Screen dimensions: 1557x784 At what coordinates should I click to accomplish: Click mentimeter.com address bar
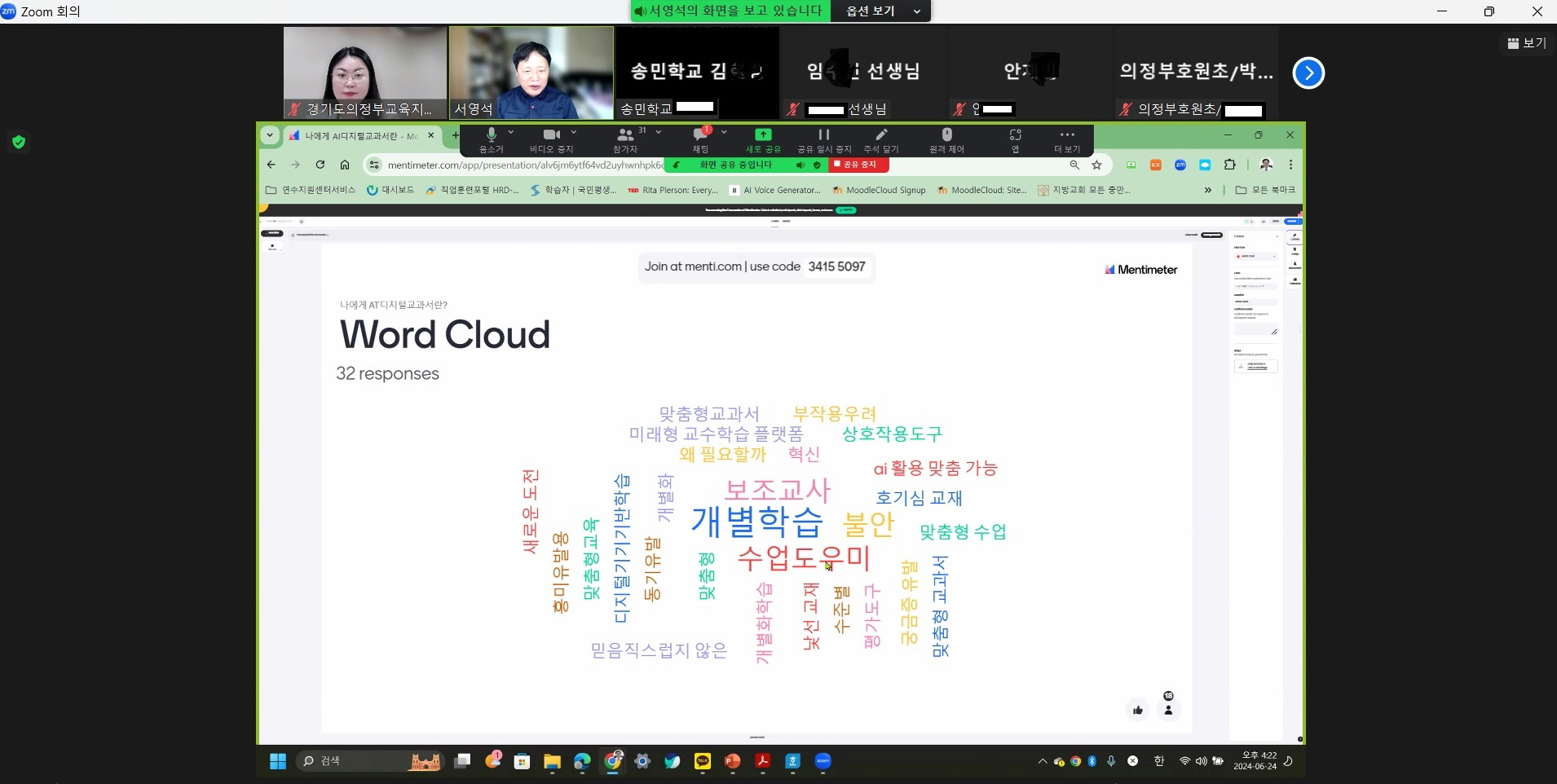click(x=525, y=165)
